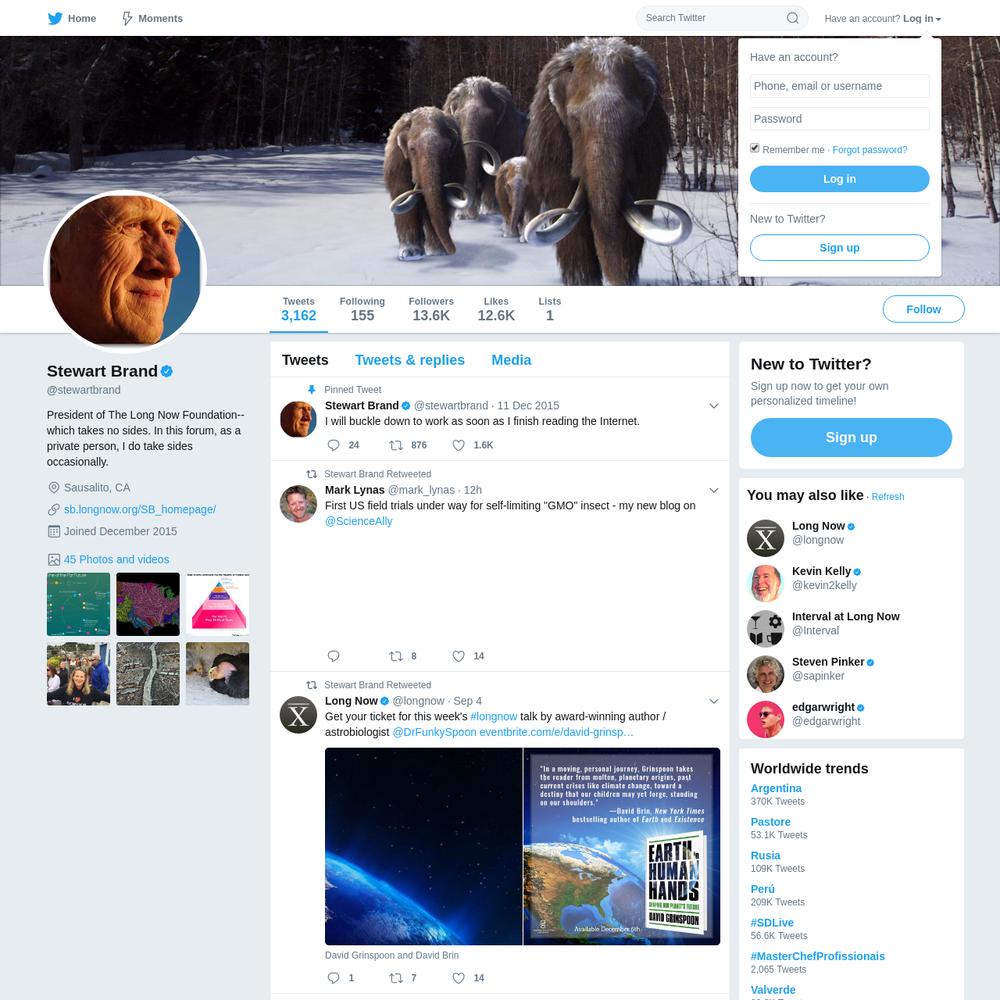
Task: Retweet the Mark Lynas tweet
Action: (396, 656)
